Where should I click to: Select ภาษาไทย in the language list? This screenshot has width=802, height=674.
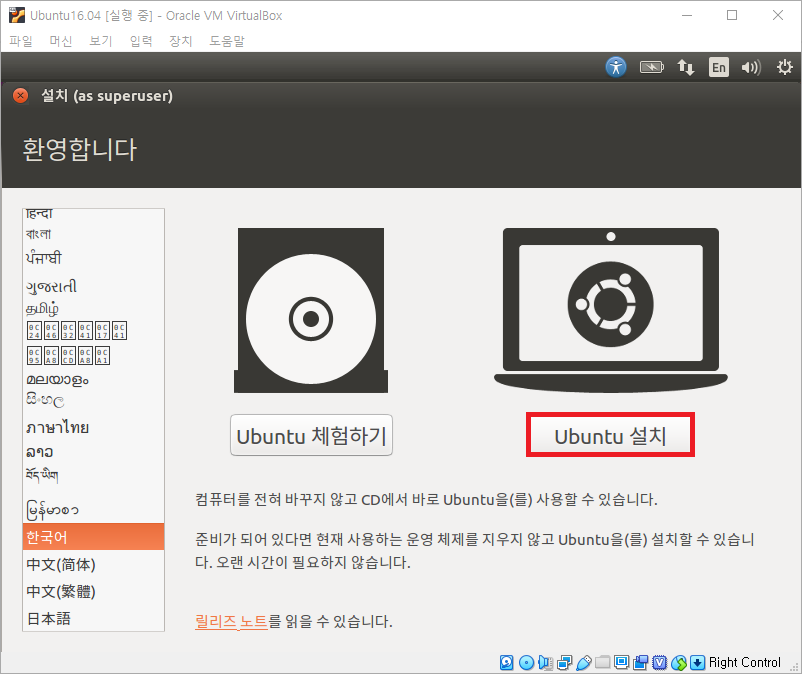pyautogui.click(x=93, y=426)
